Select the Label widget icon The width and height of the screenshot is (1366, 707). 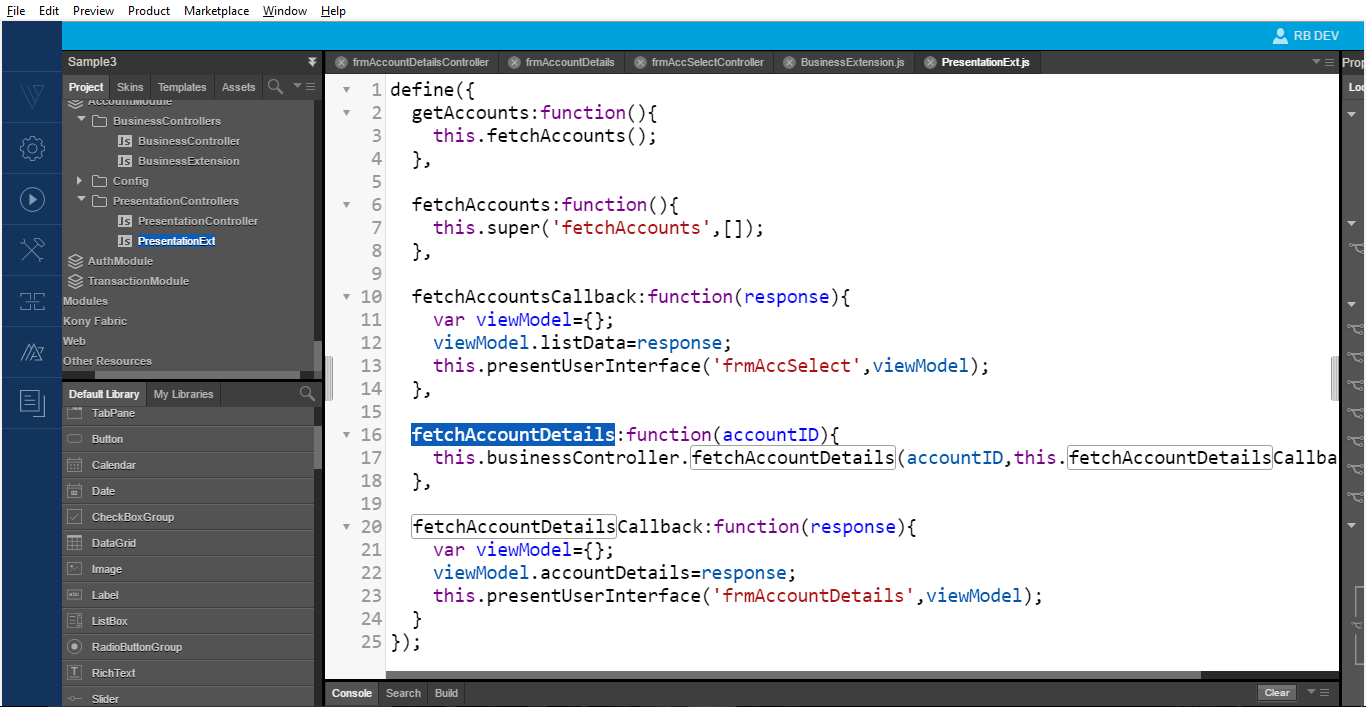[74, 595]
